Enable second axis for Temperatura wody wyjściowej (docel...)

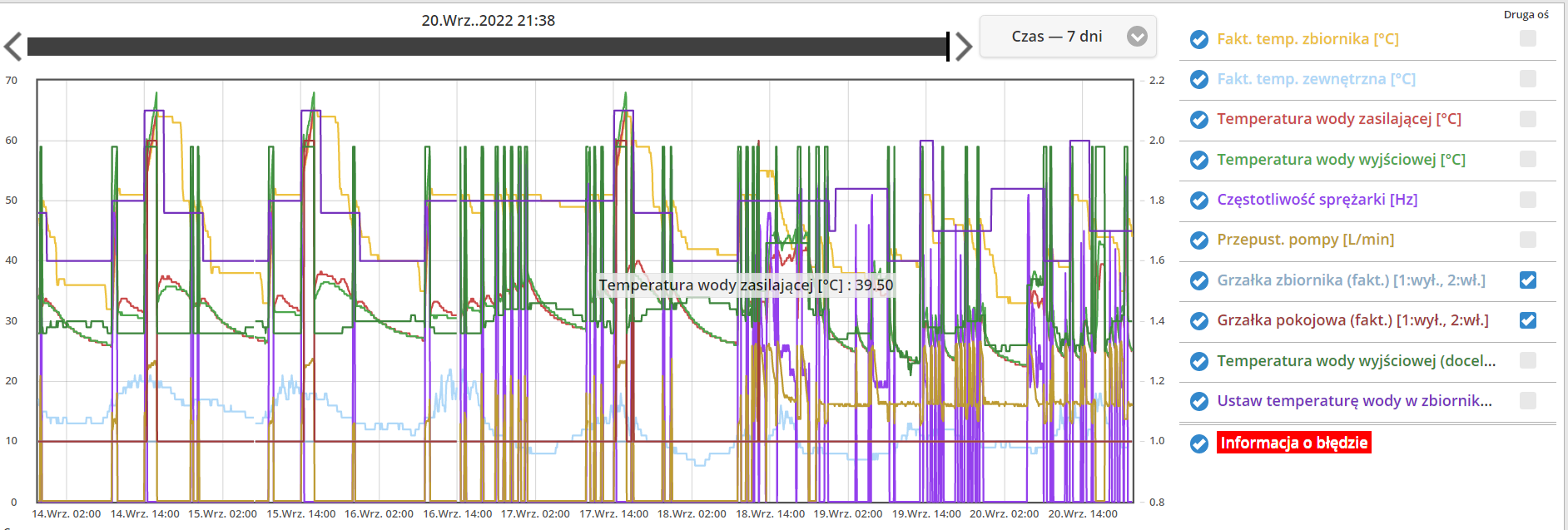(x=1528, y=360)
